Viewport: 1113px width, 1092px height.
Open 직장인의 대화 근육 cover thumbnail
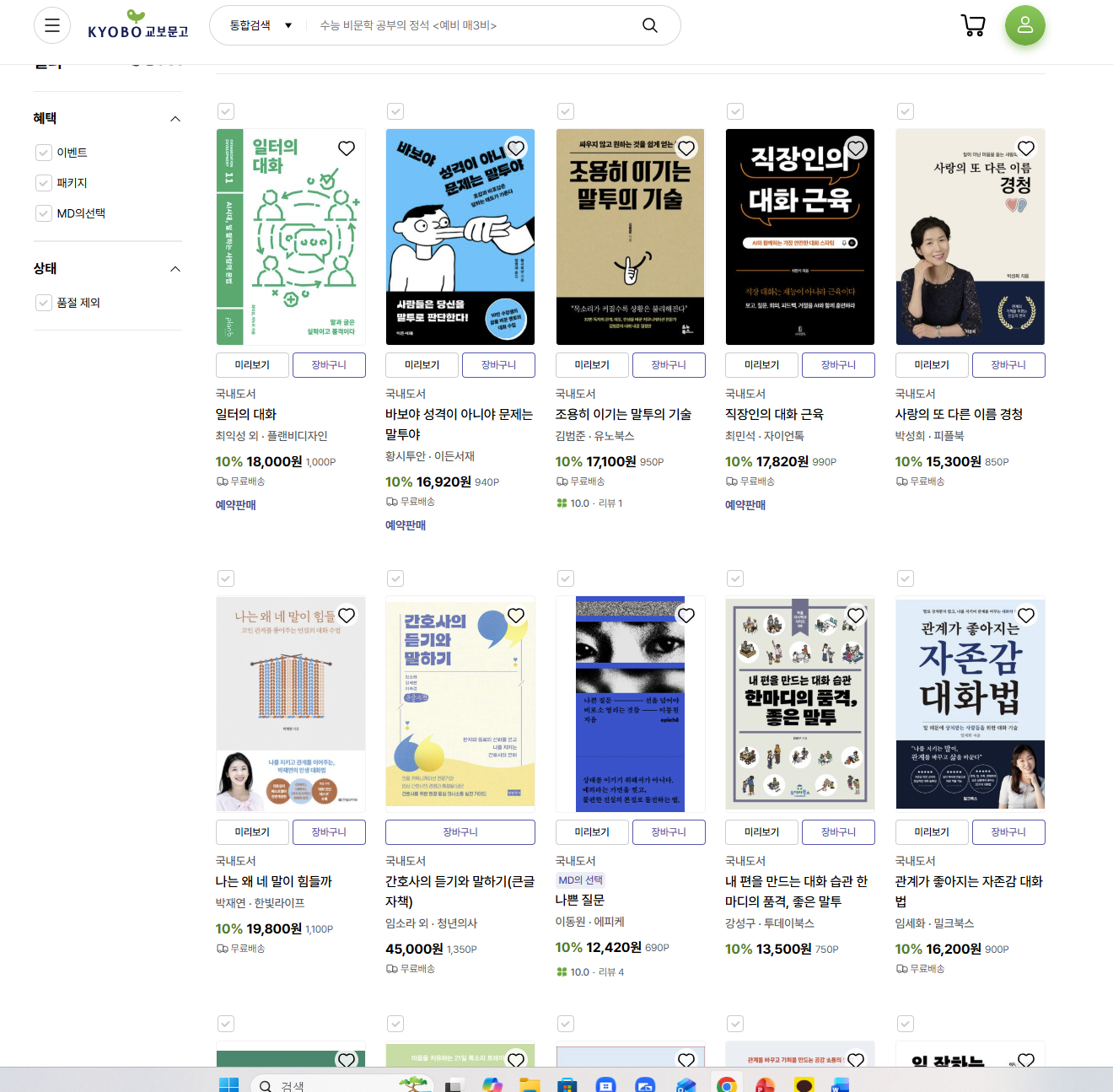pos(800,237)
